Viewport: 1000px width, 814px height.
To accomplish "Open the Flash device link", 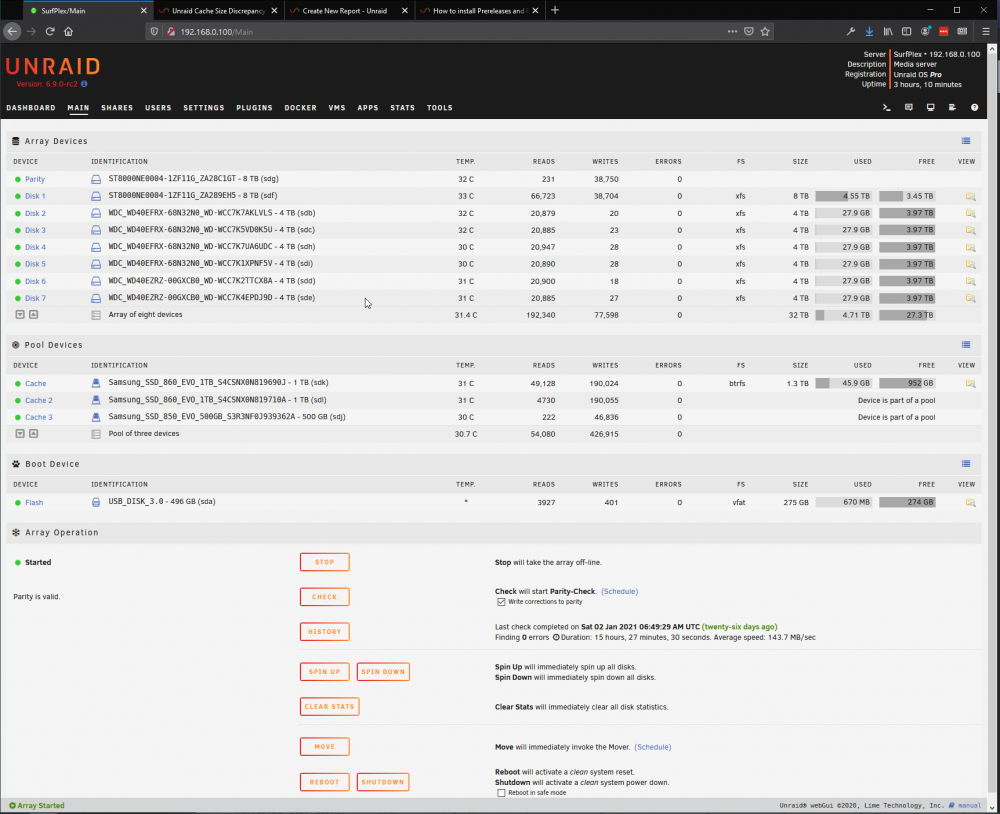I will tap(34, 503).
